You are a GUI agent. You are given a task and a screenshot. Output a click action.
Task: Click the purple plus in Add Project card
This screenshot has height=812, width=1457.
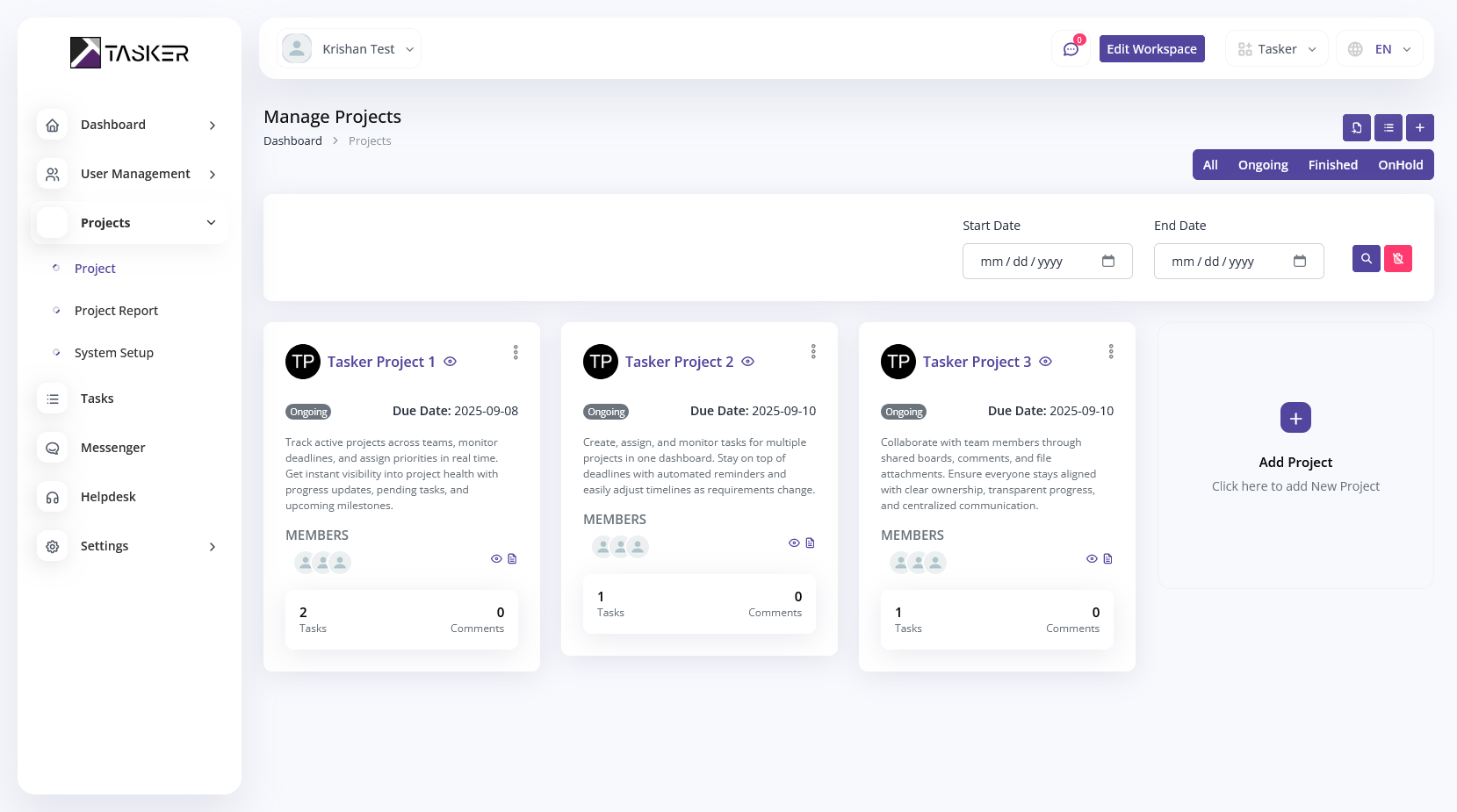tap(1295, 418)
